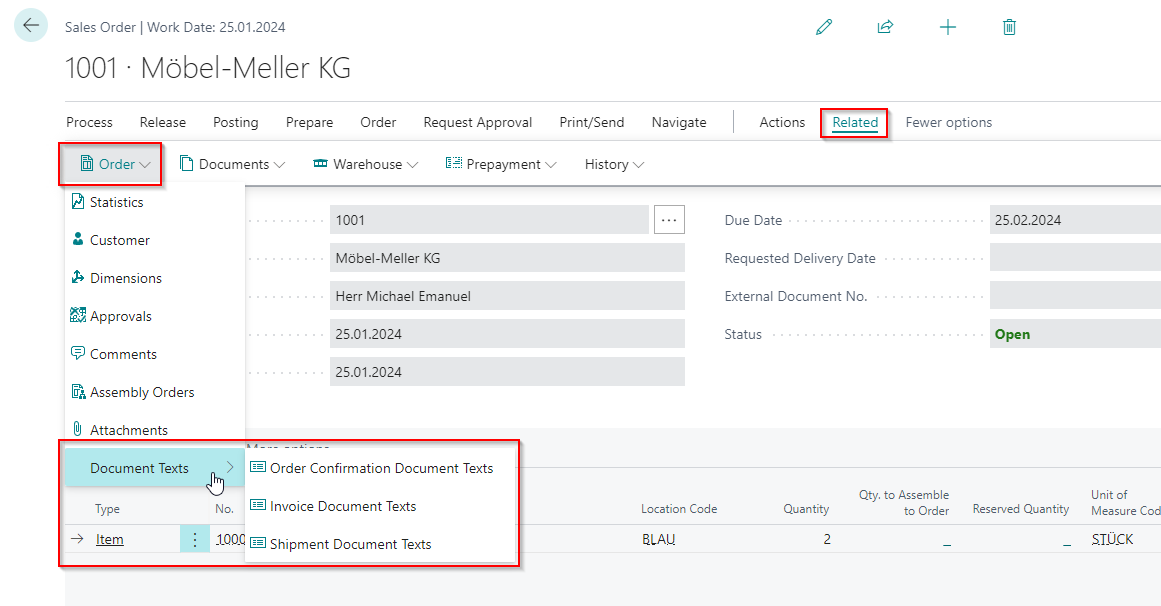Click the pencil edit icon
Screen dimensions: 1161x606
(x=824, y=27)
